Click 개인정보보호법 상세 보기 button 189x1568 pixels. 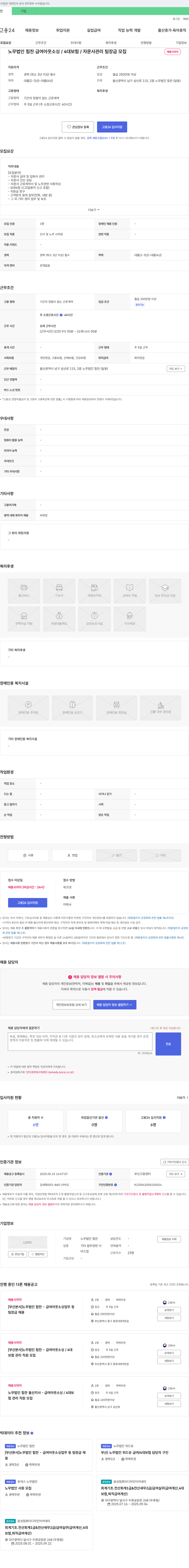tap(72, 1005)
